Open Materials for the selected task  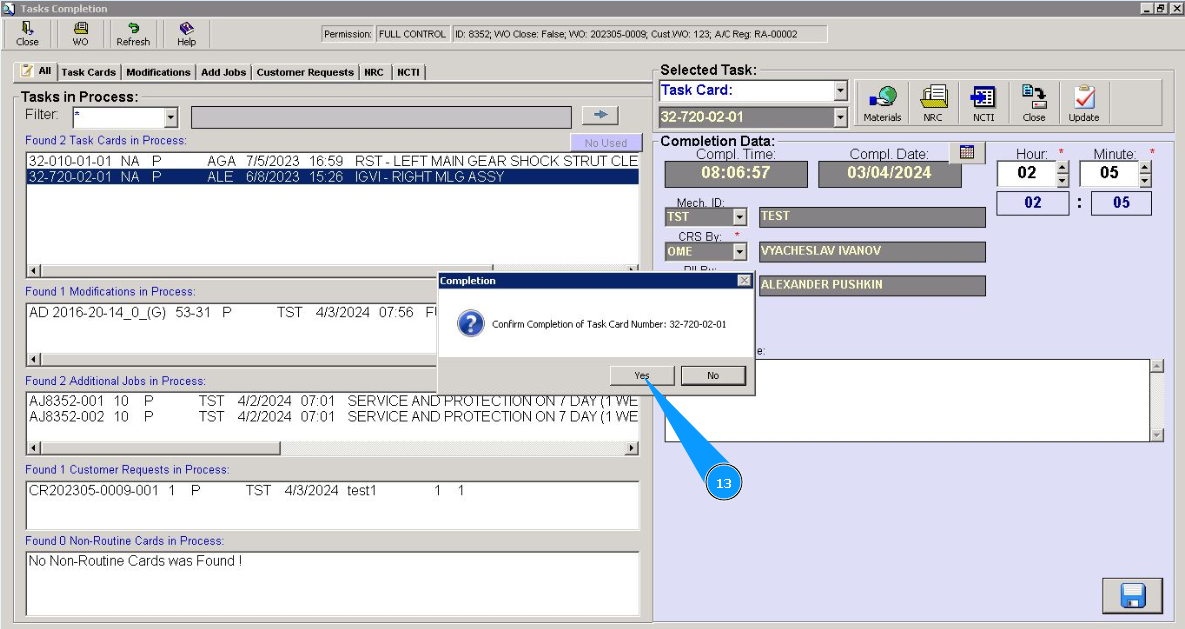click(x=882, y=103)
